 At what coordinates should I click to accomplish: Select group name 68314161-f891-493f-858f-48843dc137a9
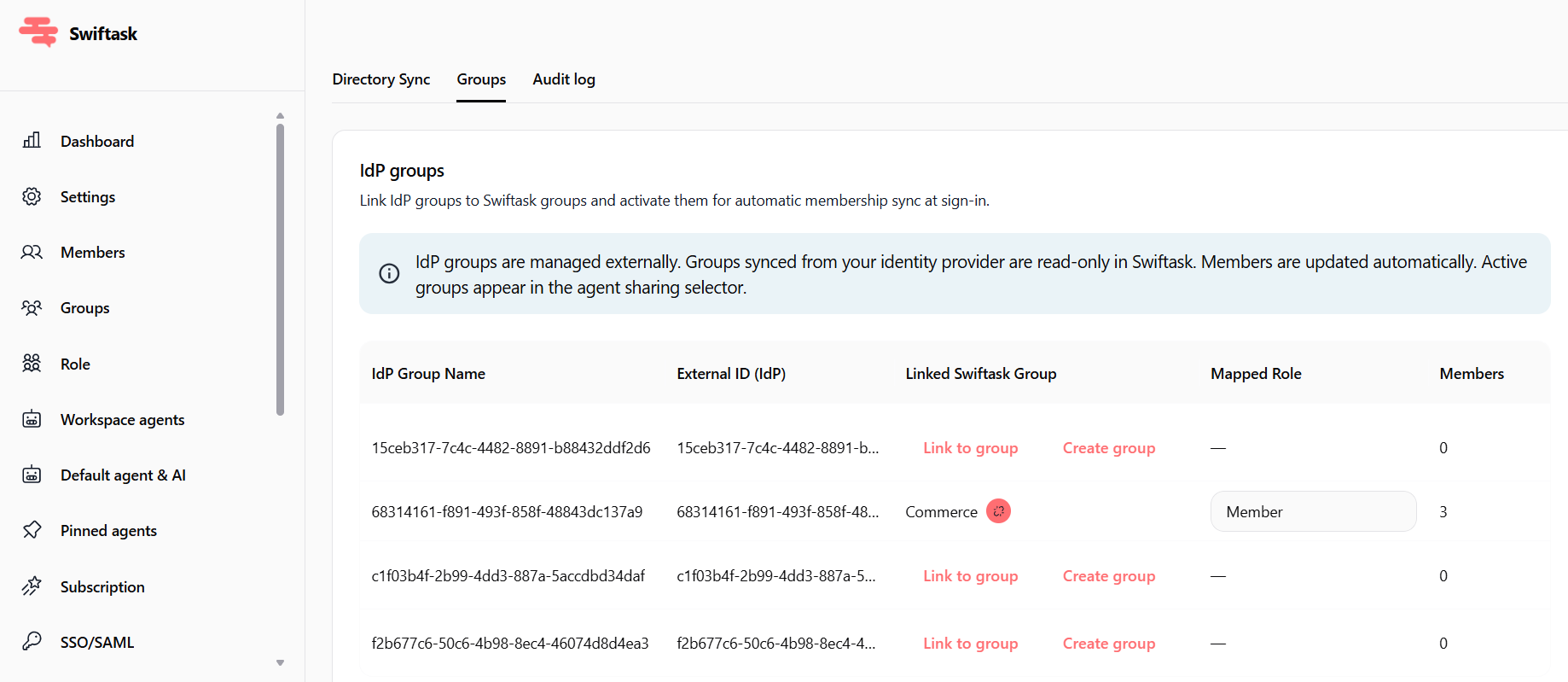[507, 511]
